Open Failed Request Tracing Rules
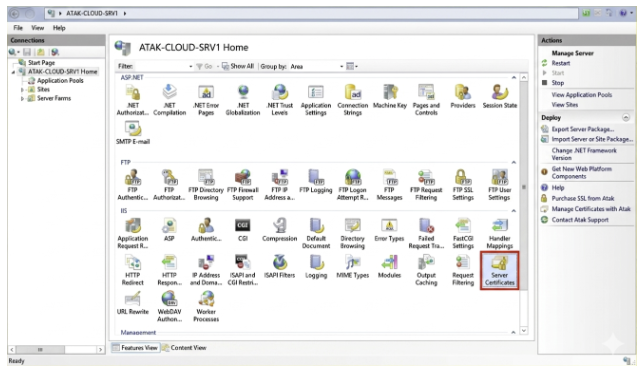 pyautogui.click(x=426, y=234)
